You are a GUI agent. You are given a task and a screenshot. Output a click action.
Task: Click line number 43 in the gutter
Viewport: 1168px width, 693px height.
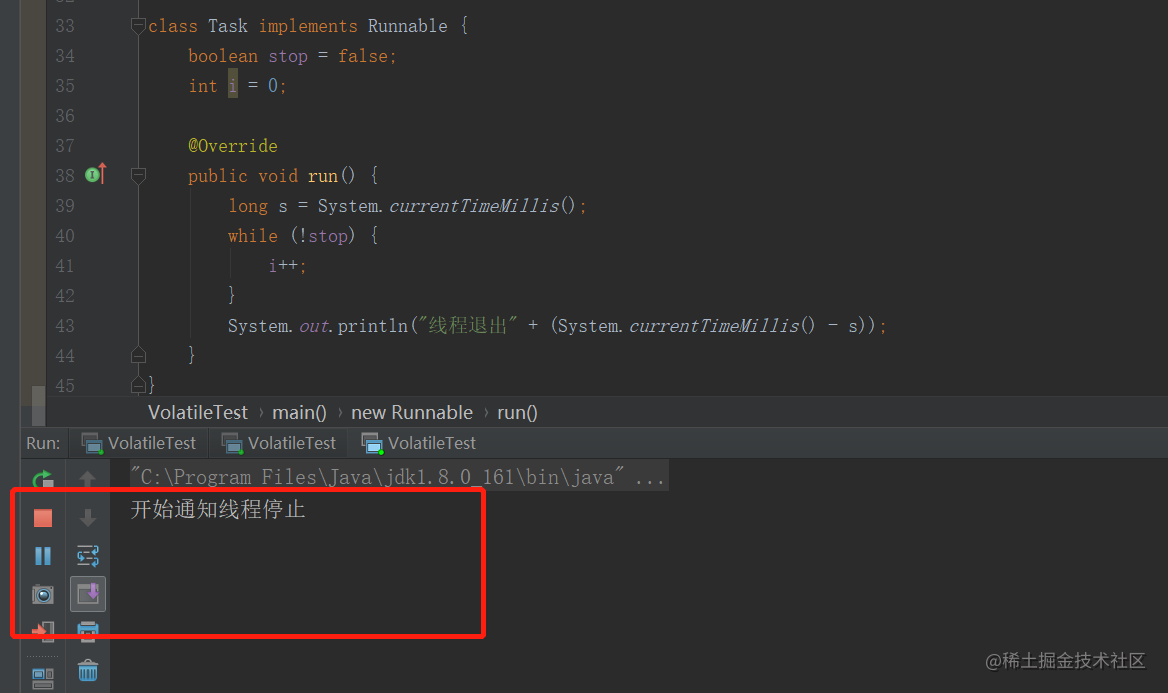click(65, 326)
